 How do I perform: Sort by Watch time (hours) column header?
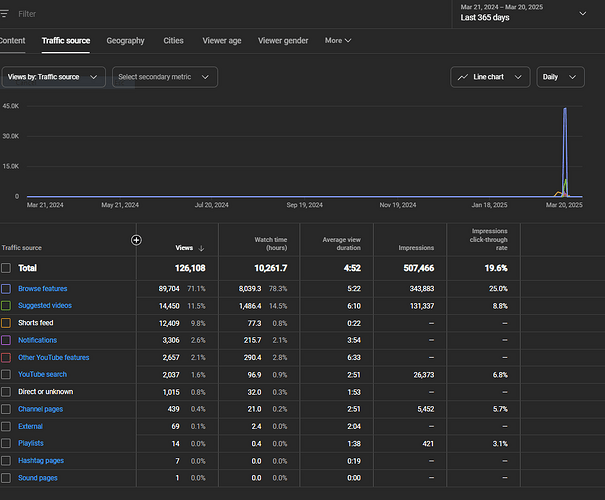coord(270,244)
